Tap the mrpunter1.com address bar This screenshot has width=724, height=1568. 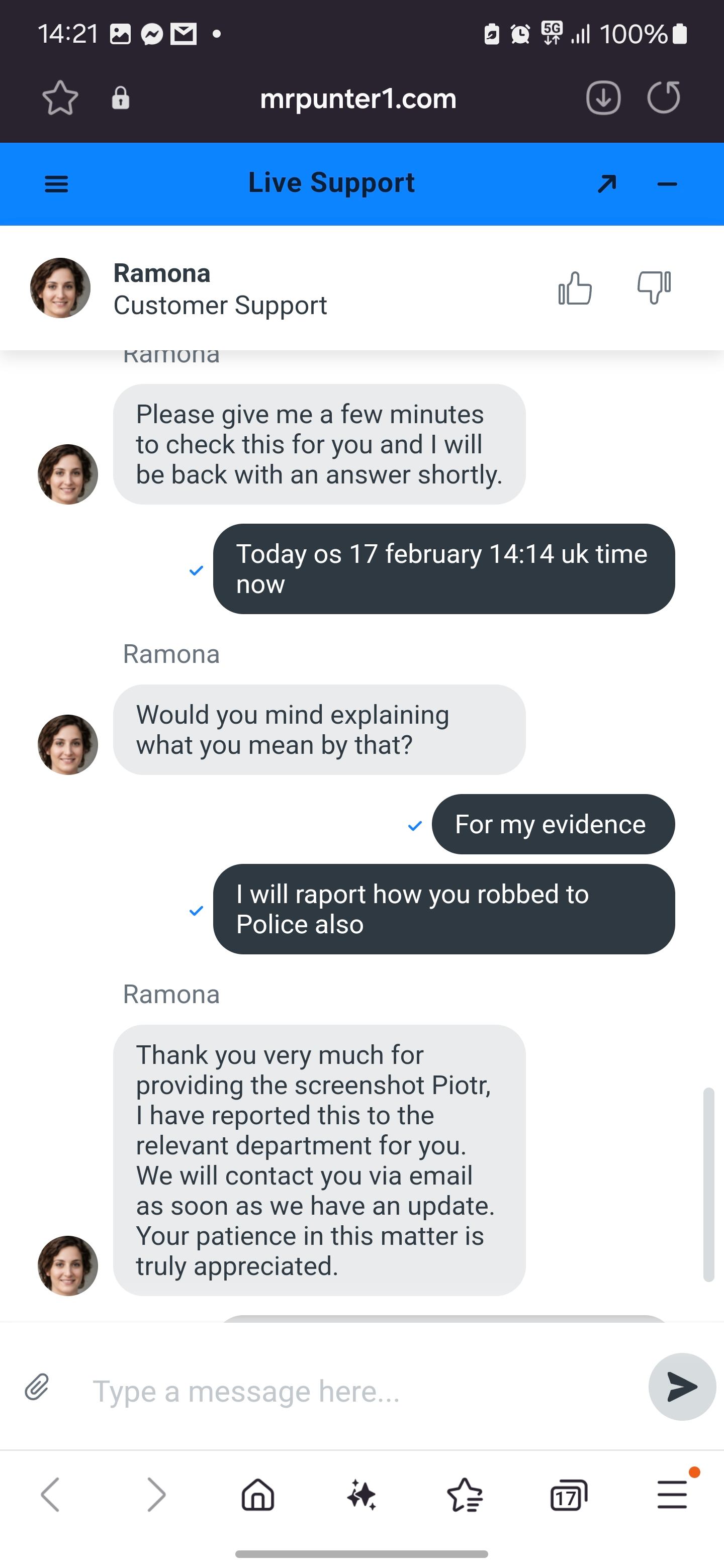click(x=358, y=99)
